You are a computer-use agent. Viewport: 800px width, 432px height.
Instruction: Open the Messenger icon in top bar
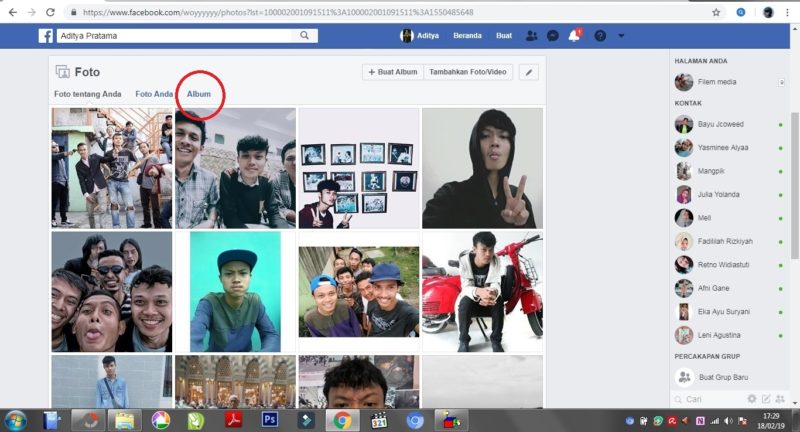coord(553,36)
